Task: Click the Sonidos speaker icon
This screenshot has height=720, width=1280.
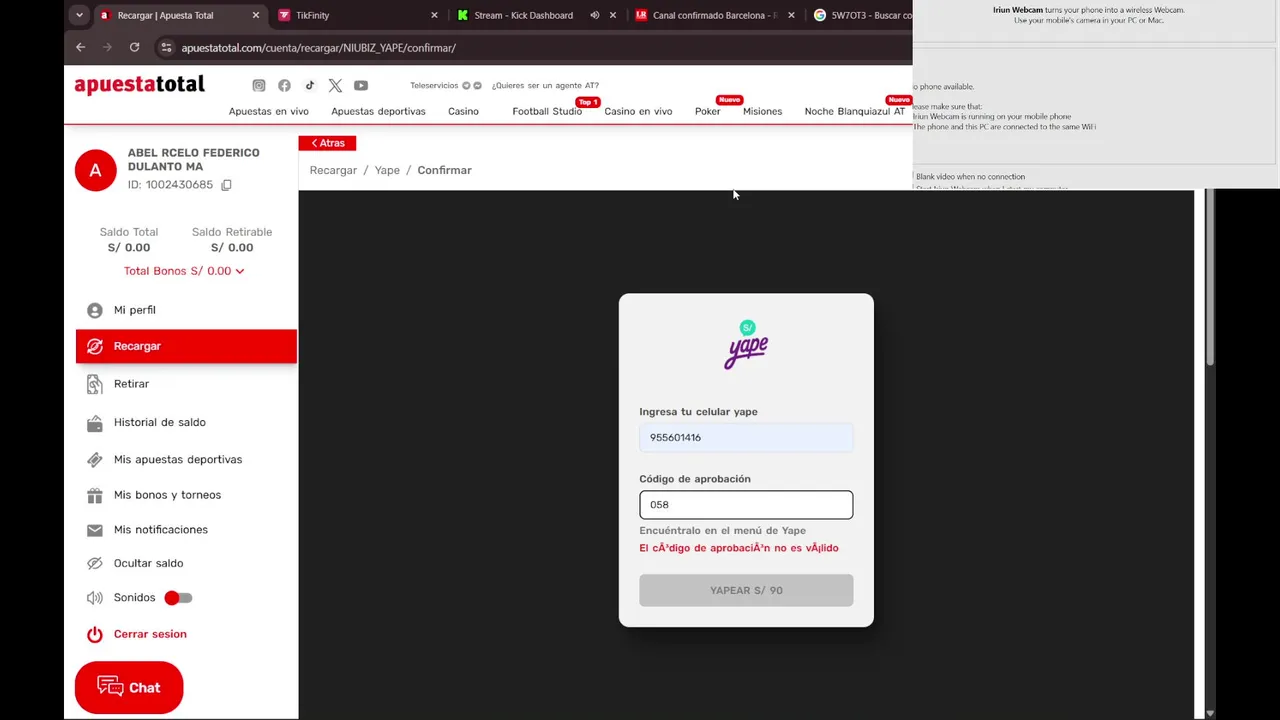Action: (x=95, y=598)
